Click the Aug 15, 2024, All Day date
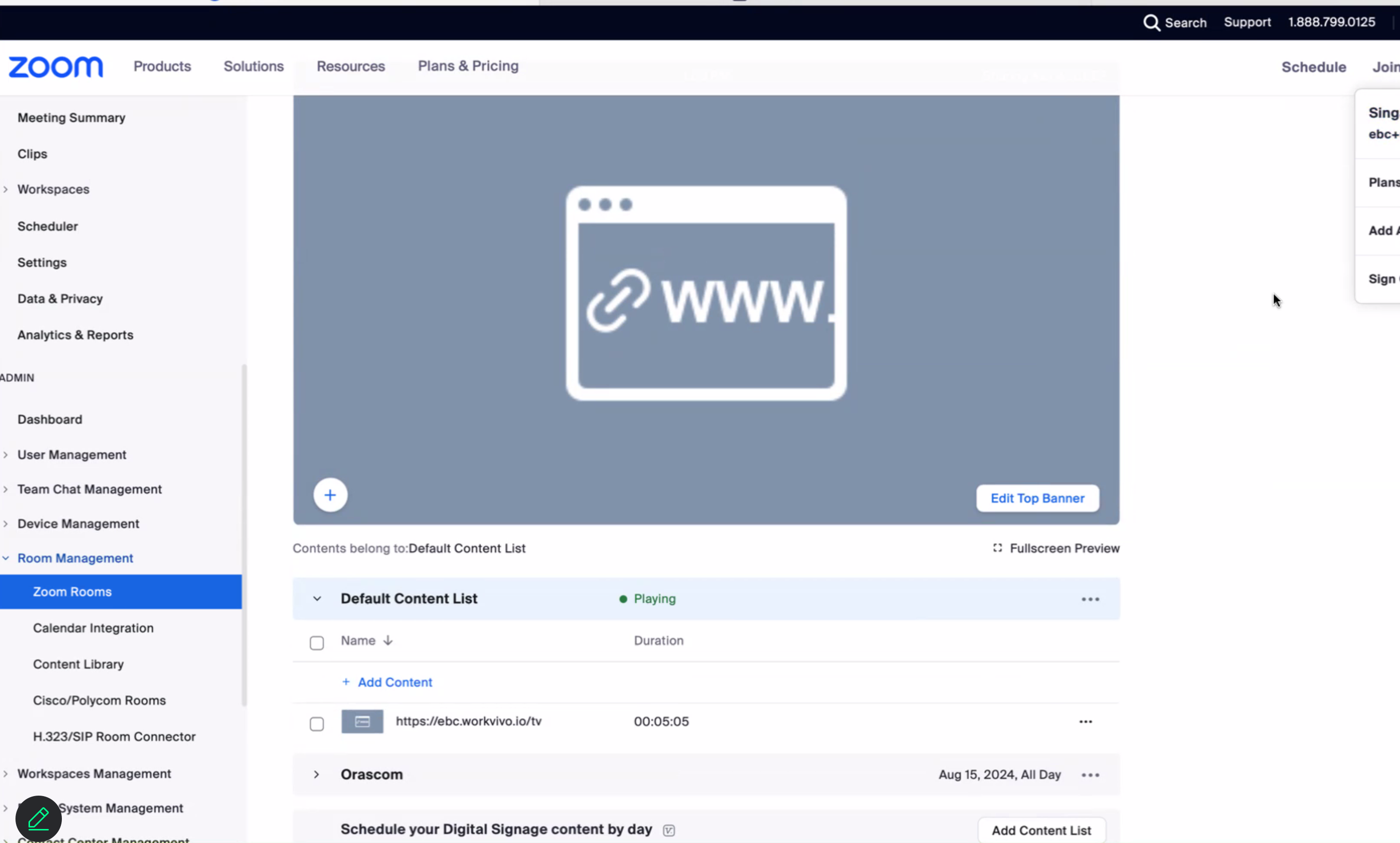The height and width of the screenshot is (843, 1400). click(x=1000, y=775)
